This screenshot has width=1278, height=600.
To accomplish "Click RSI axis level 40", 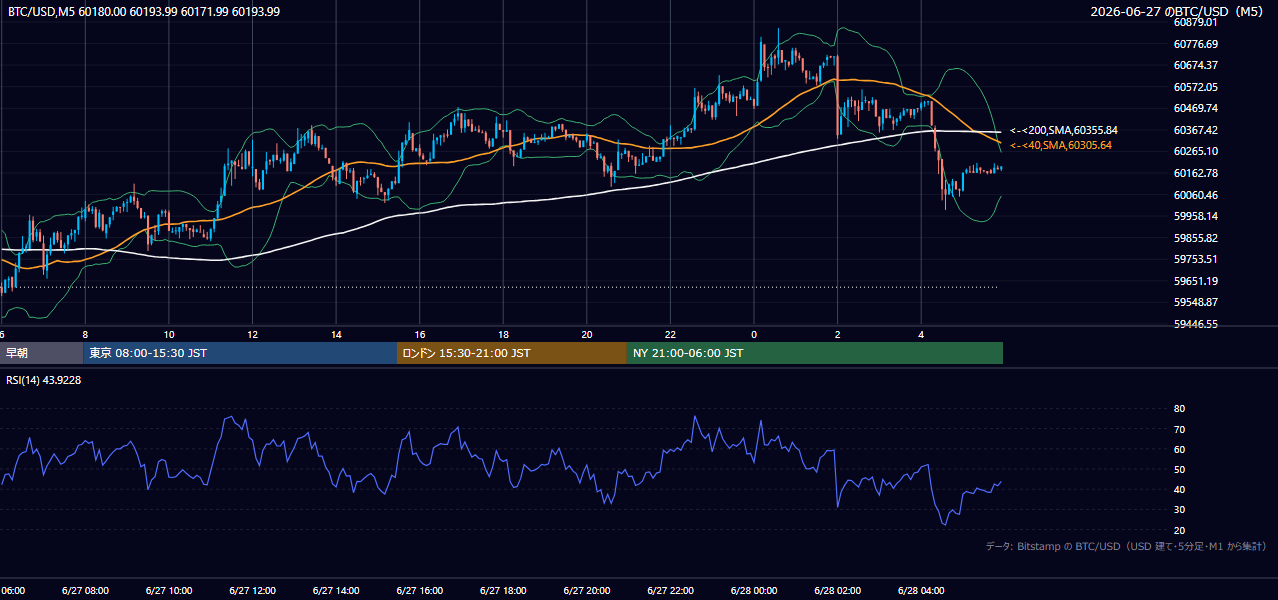I will [x=1179, y=490].
